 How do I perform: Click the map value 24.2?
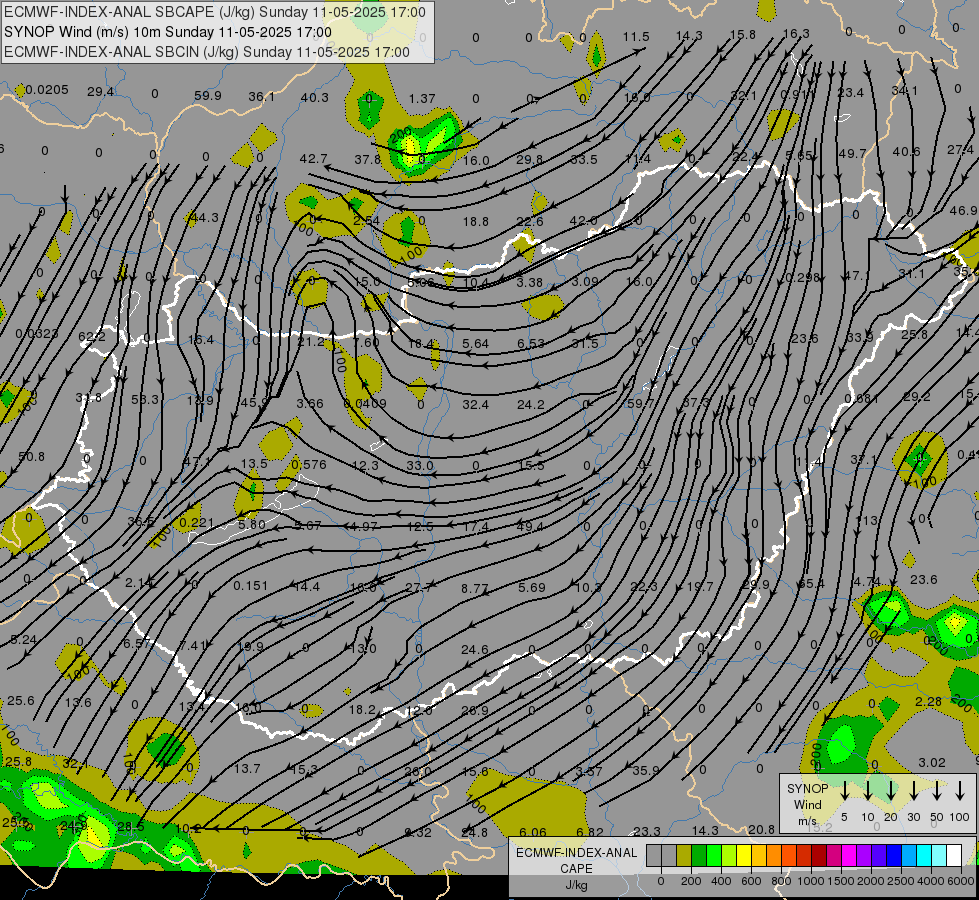coord(531,405)
